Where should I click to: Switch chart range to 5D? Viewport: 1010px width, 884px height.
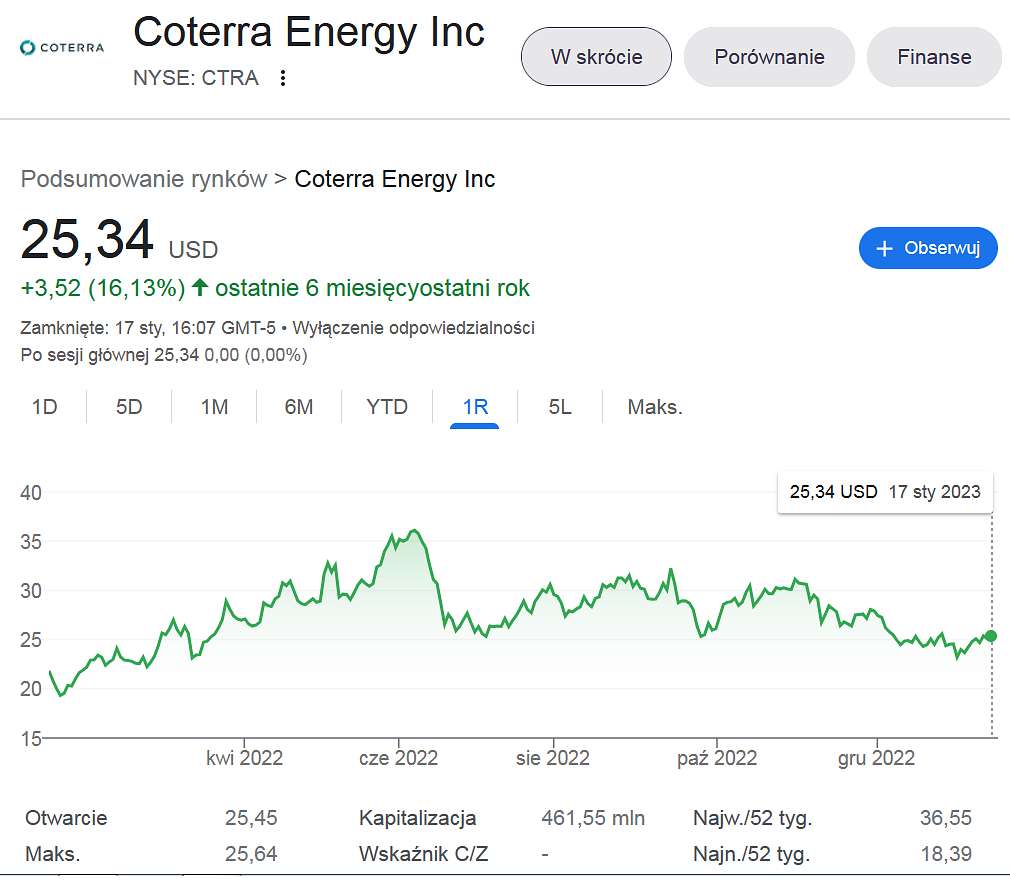pyautogui.click(x=129, y=407)
